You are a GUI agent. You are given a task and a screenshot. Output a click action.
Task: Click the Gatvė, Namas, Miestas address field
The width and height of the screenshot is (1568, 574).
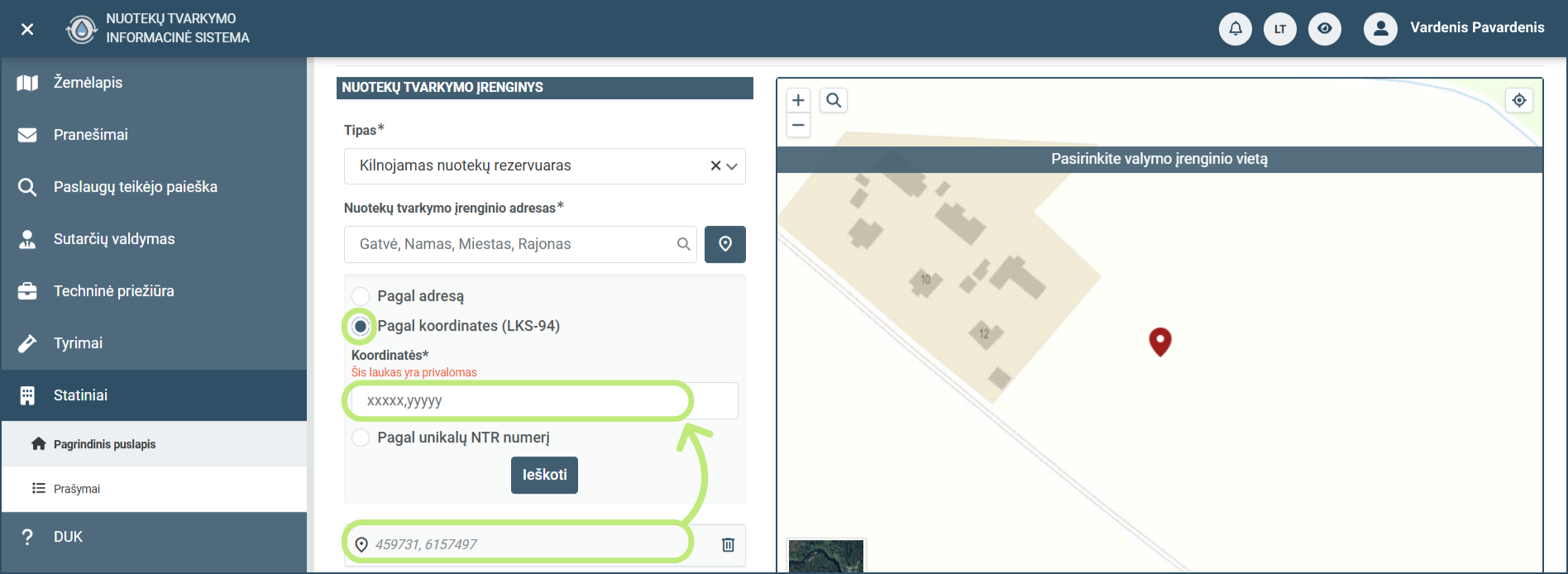click(x=520, y=244)
